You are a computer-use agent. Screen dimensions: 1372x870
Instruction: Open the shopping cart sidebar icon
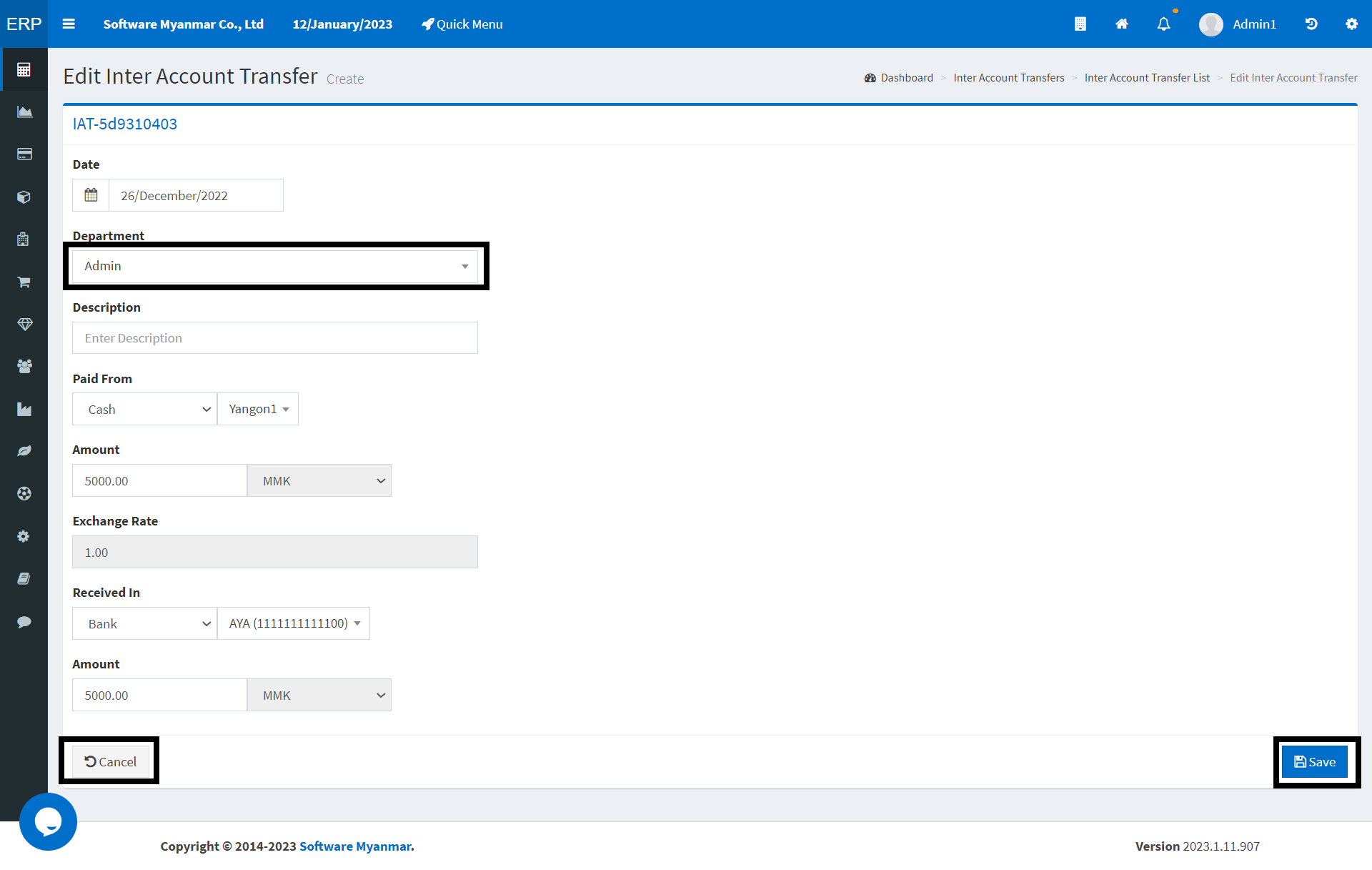tap(24, 282)
